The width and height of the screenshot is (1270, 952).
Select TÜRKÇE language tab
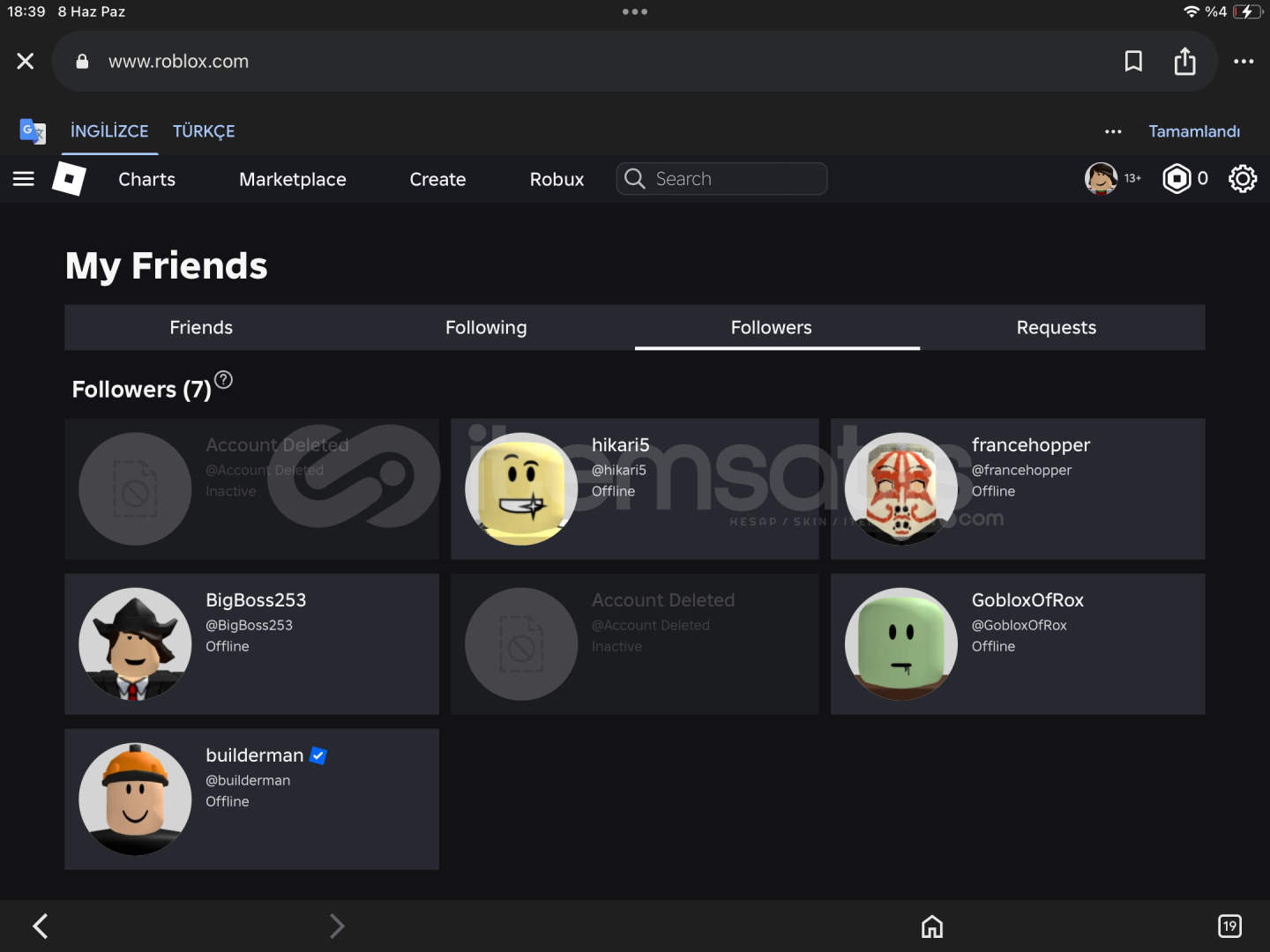coord(204,131)
